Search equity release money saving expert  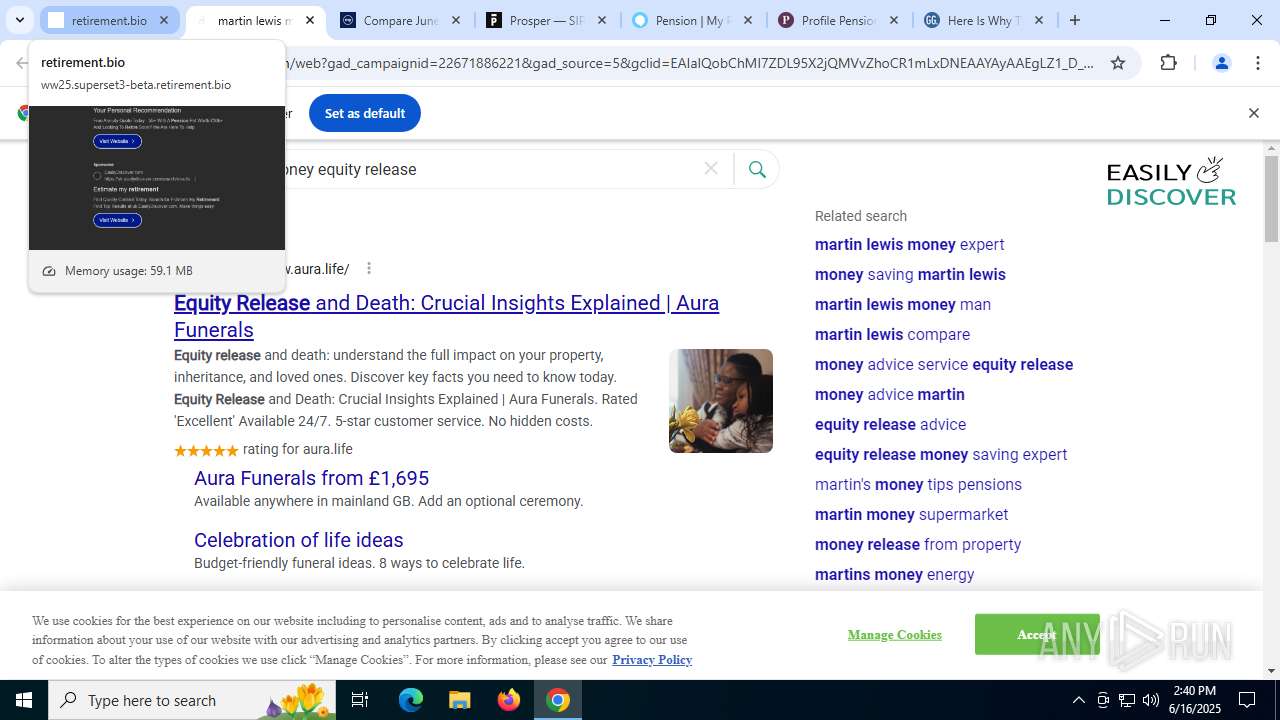click(941, 454)
